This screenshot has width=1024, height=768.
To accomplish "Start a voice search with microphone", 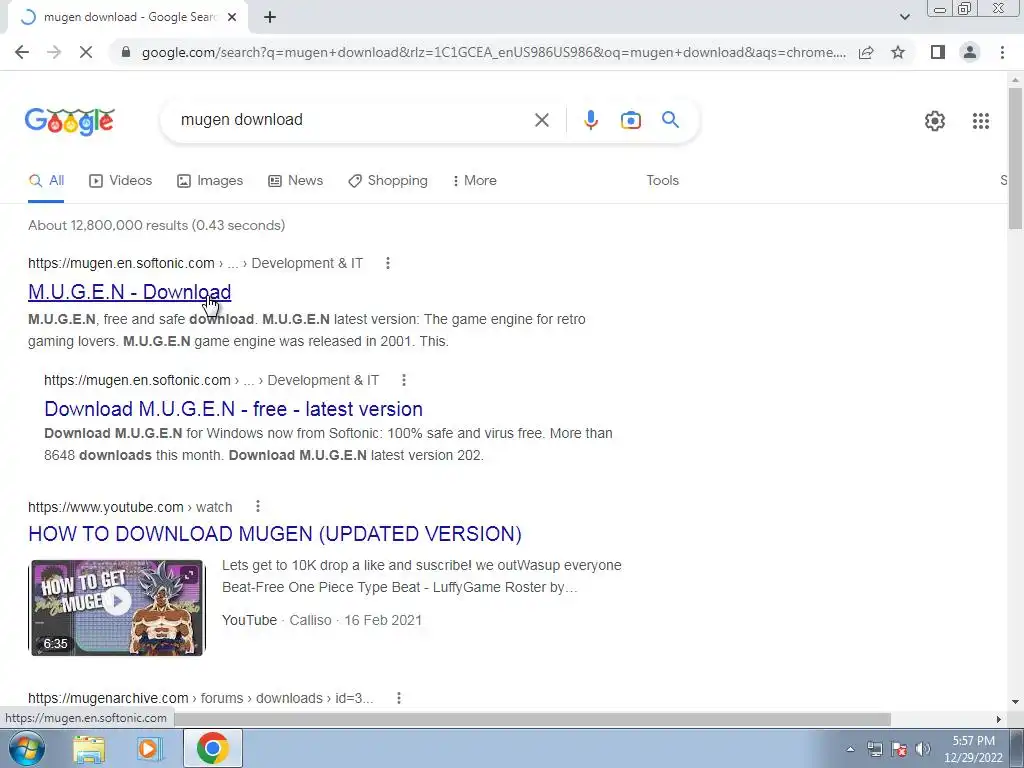I will point(590,120).
